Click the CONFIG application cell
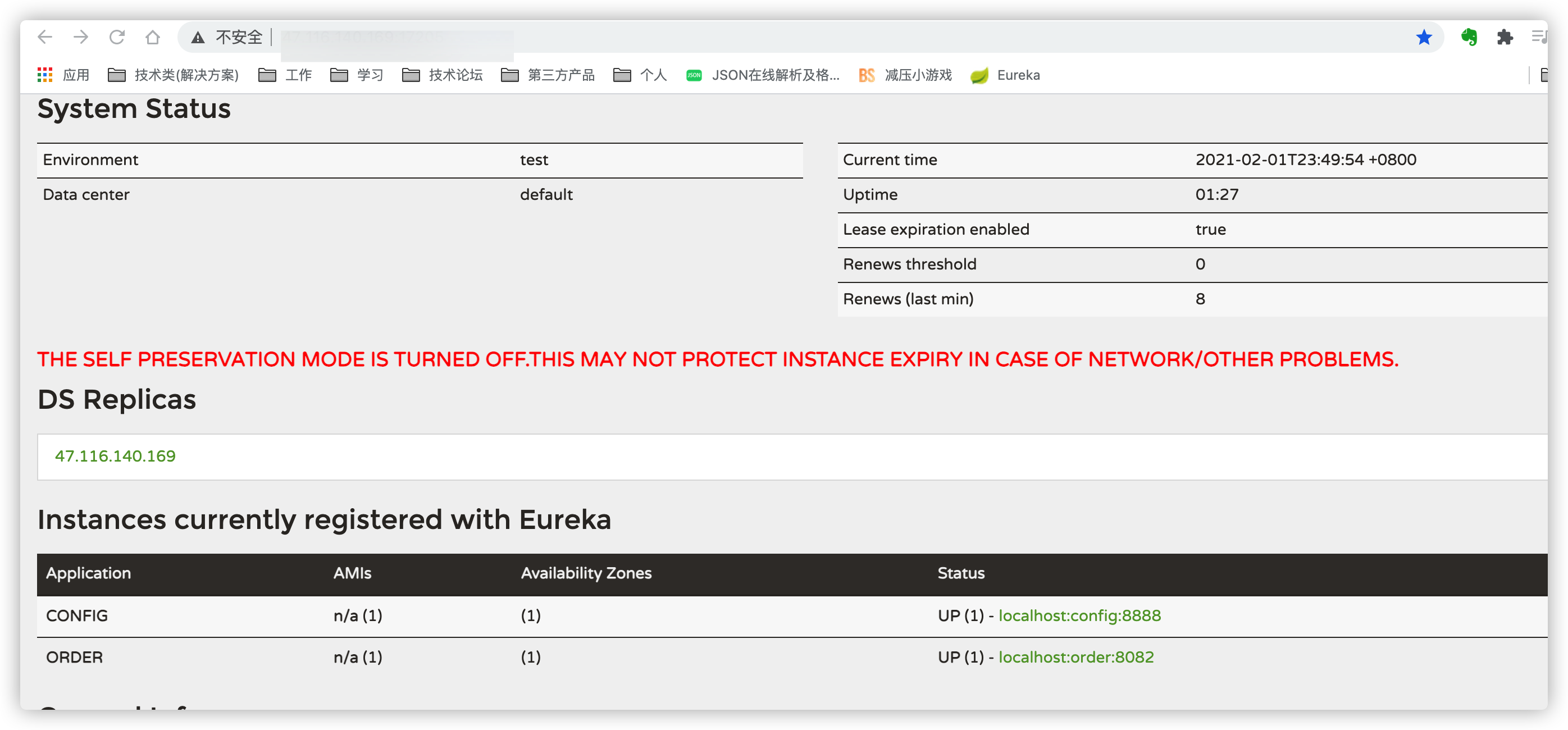Viewport: 1568px width, 730px height. click(x=77, y=615)
